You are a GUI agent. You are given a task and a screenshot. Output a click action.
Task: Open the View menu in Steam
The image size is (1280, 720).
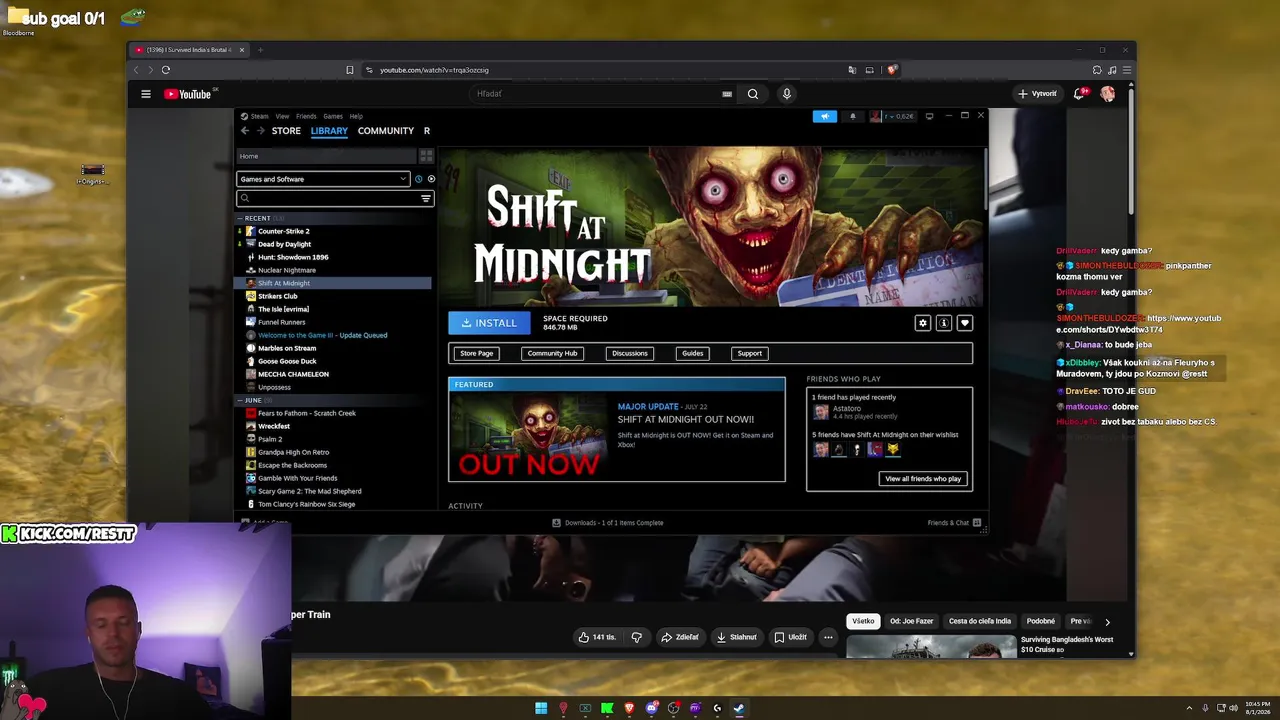pyautogui.click(x=282, y=116)
